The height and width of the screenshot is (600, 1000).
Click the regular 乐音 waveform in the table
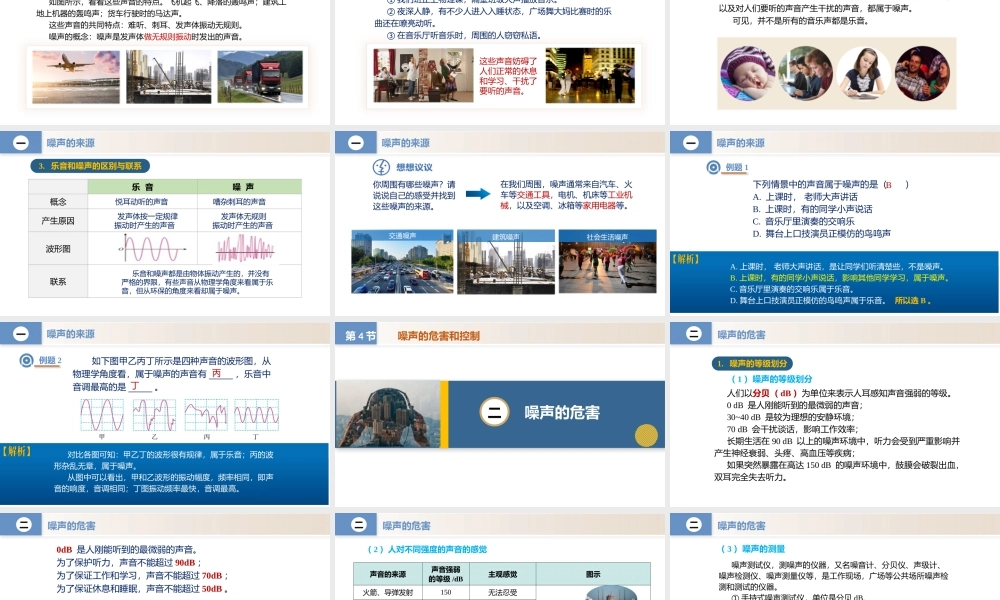click(152, 248)
